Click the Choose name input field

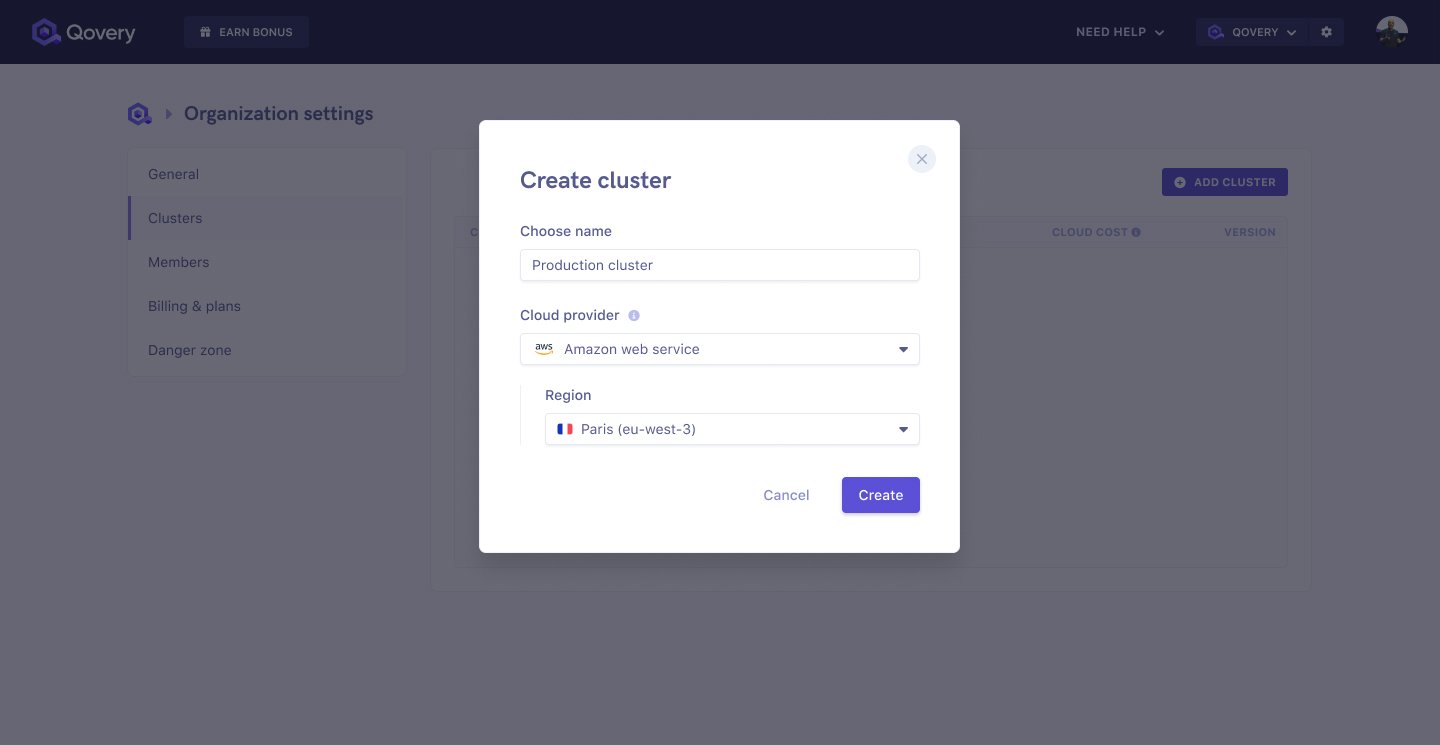720,265
